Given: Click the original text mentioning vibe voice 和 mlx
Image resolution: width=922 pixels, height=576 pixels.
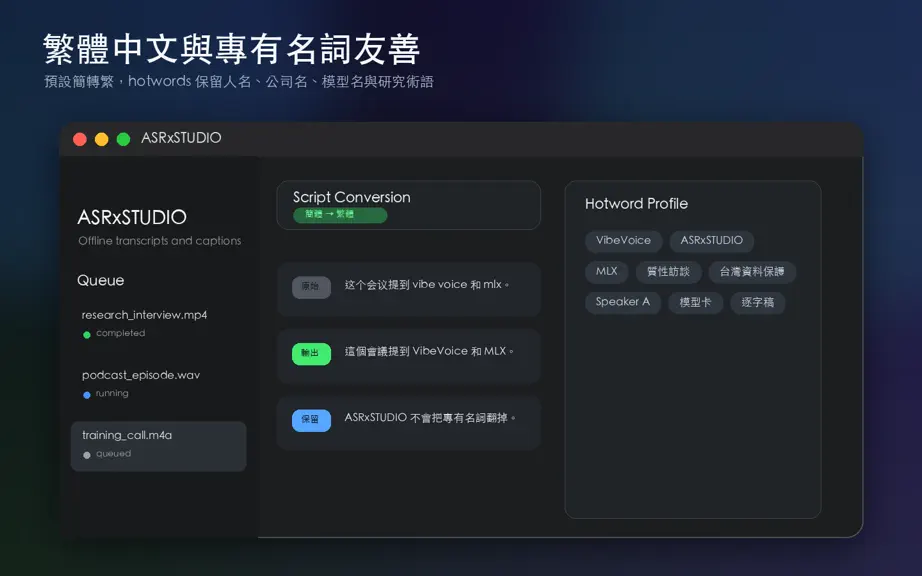Looking at the screenshot, I should click(x=427, y=284).
